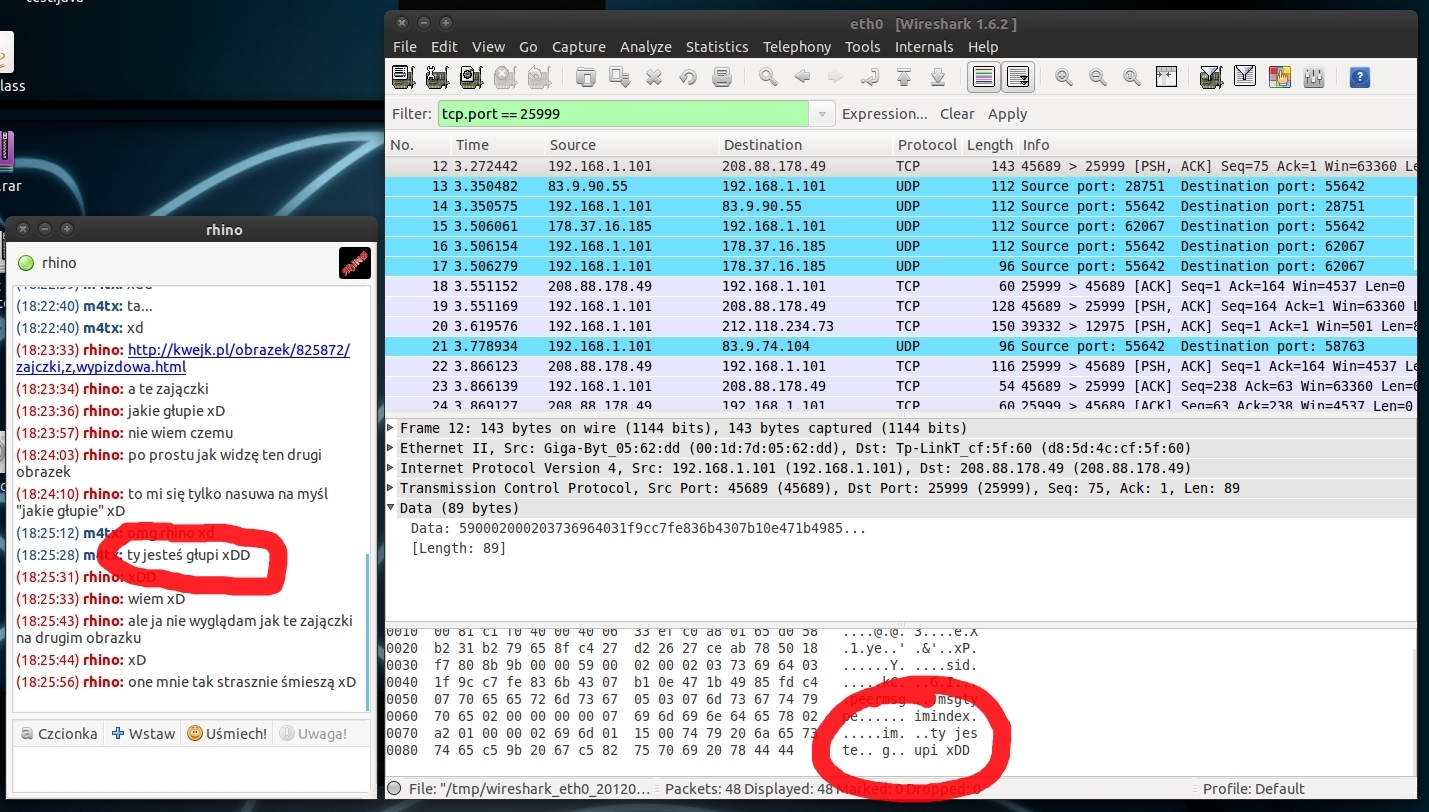The image size is (1429, 812).
Task: Click the Expression... filter button
Action: pos(885,114)
